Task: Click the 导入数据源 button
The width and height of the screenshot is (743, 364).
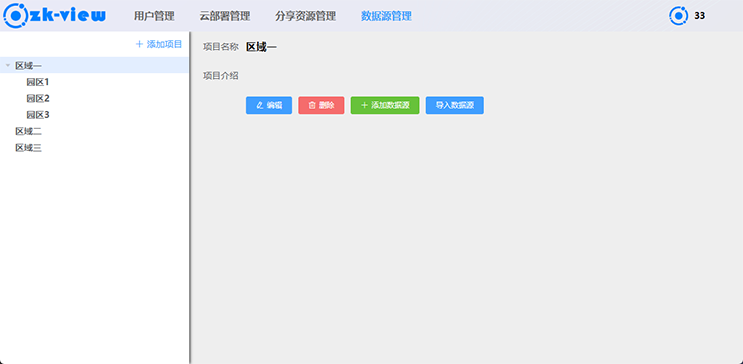Action: point(454,105)
